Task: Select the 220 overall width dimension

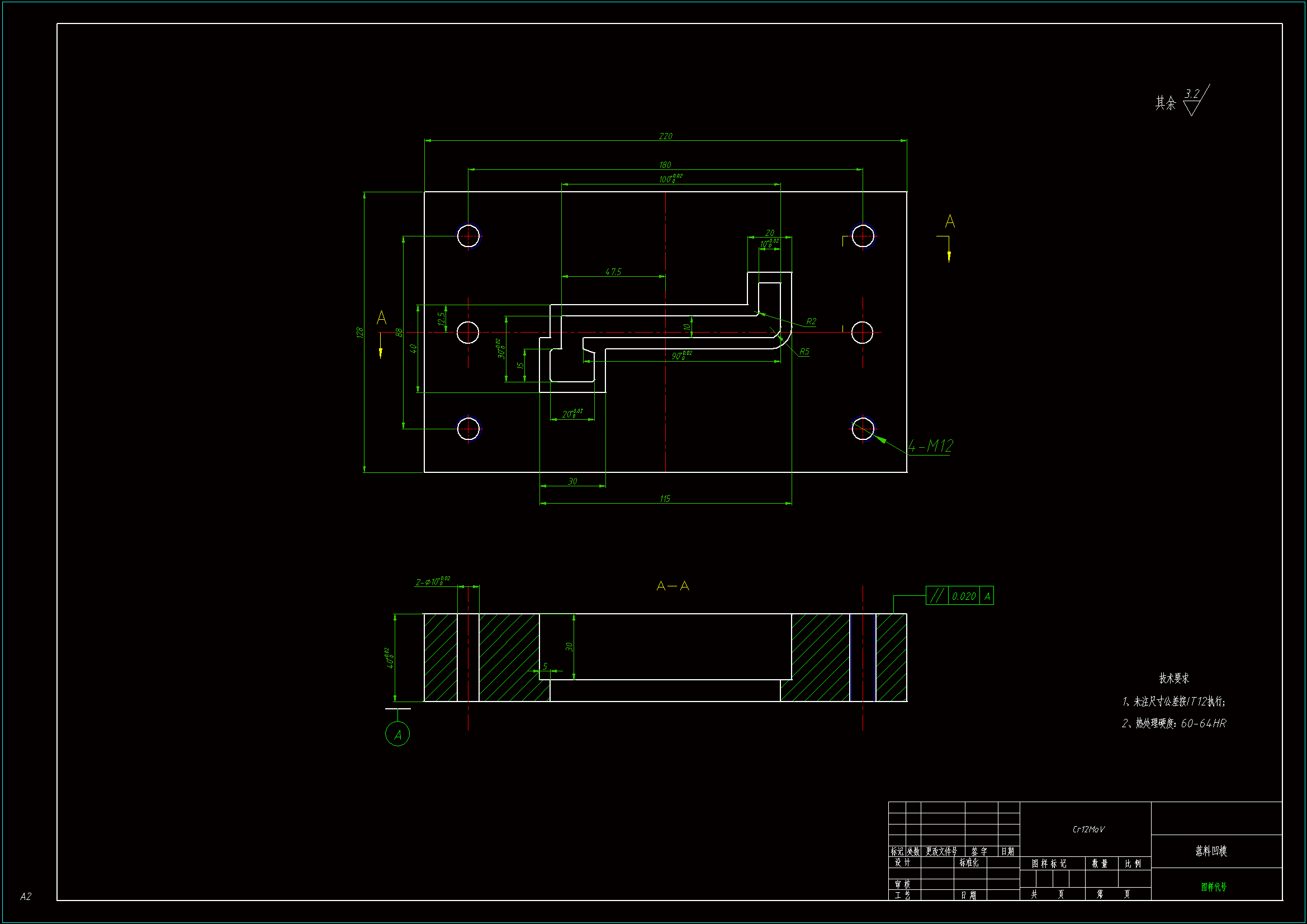Action: (665, 136)
